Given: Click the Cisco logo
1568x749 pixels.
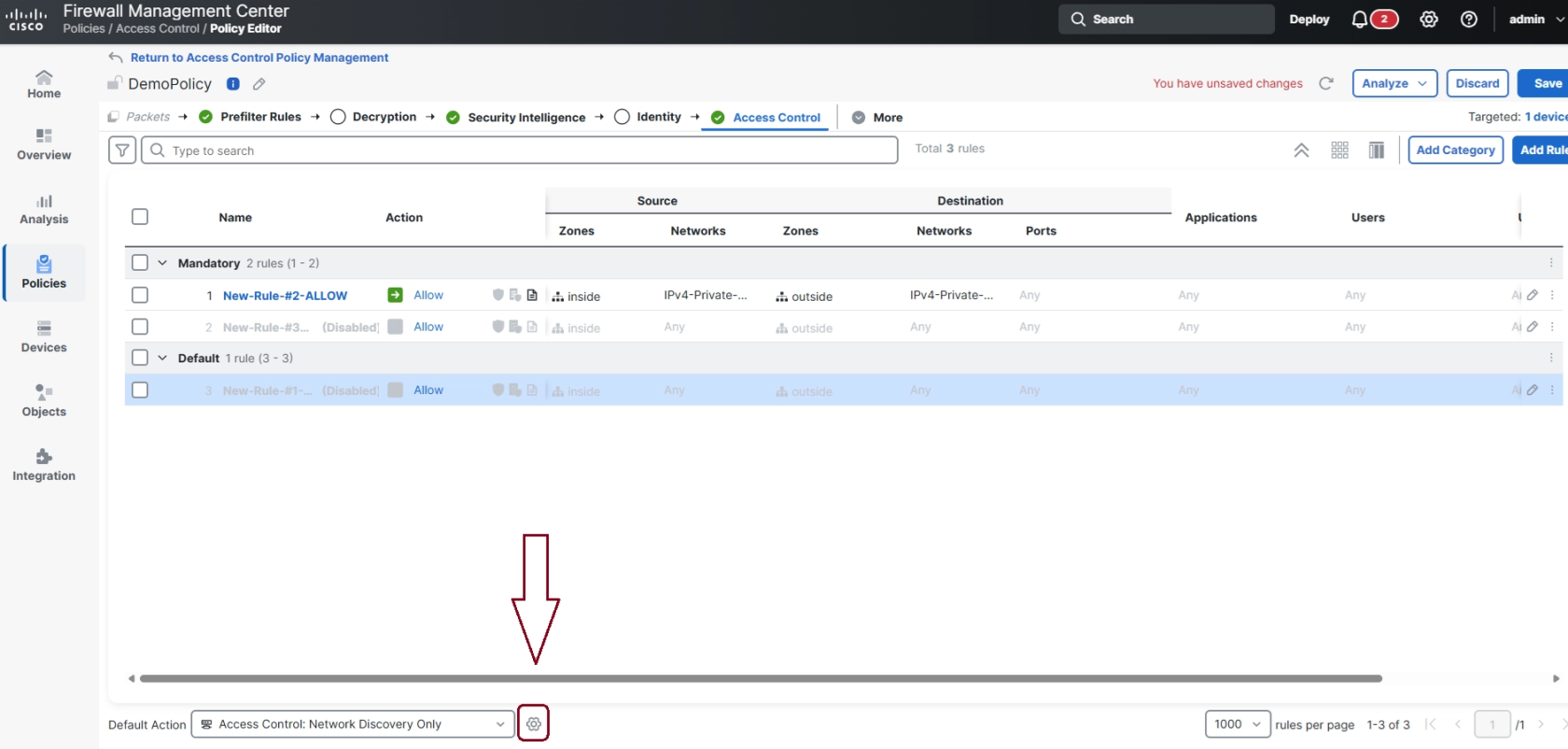Looking at the screenshot, I should click(x=26, y=20).
